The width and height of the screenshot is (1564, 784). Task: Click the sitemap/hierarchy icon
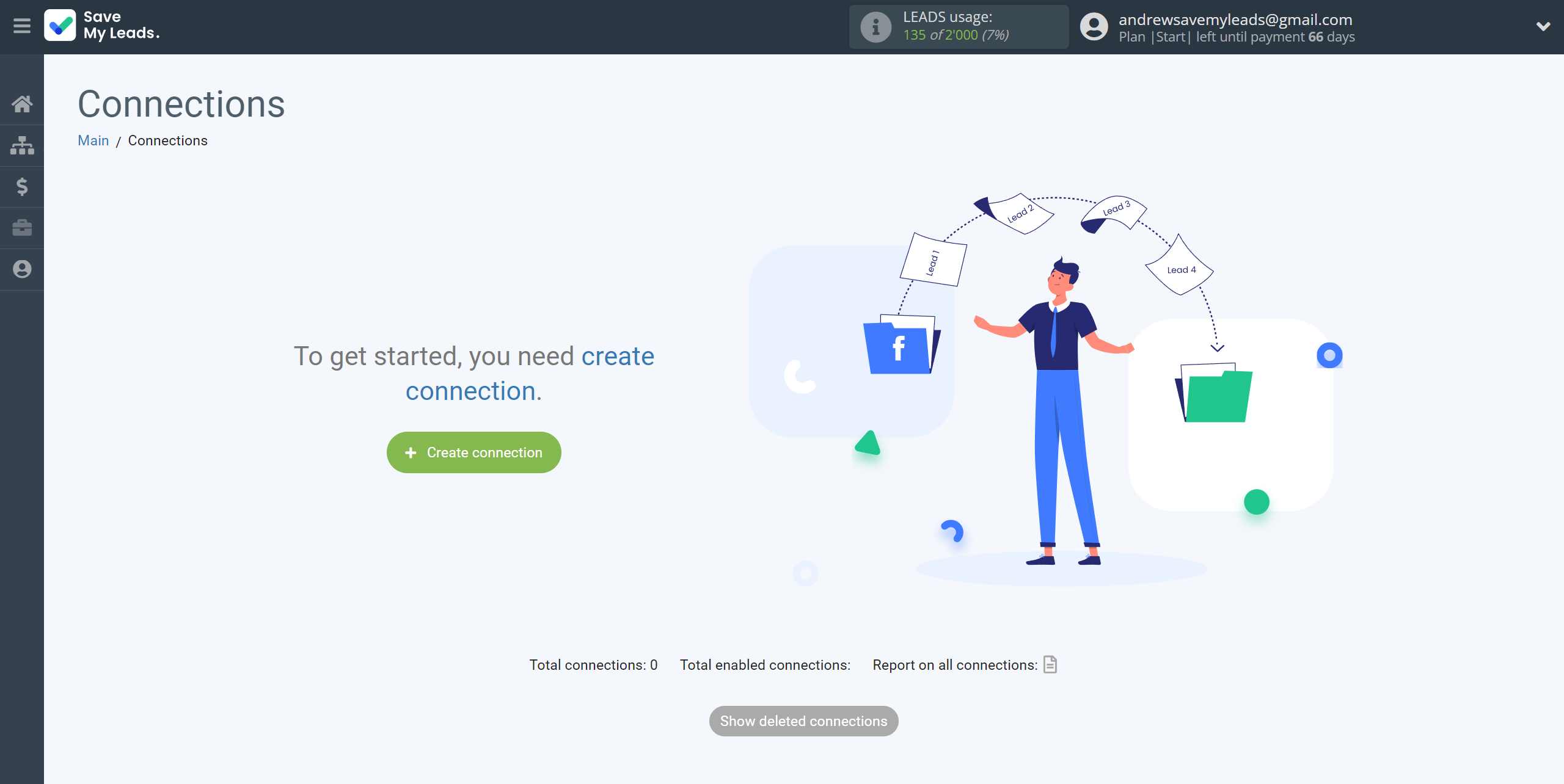[x=22, y=144]
